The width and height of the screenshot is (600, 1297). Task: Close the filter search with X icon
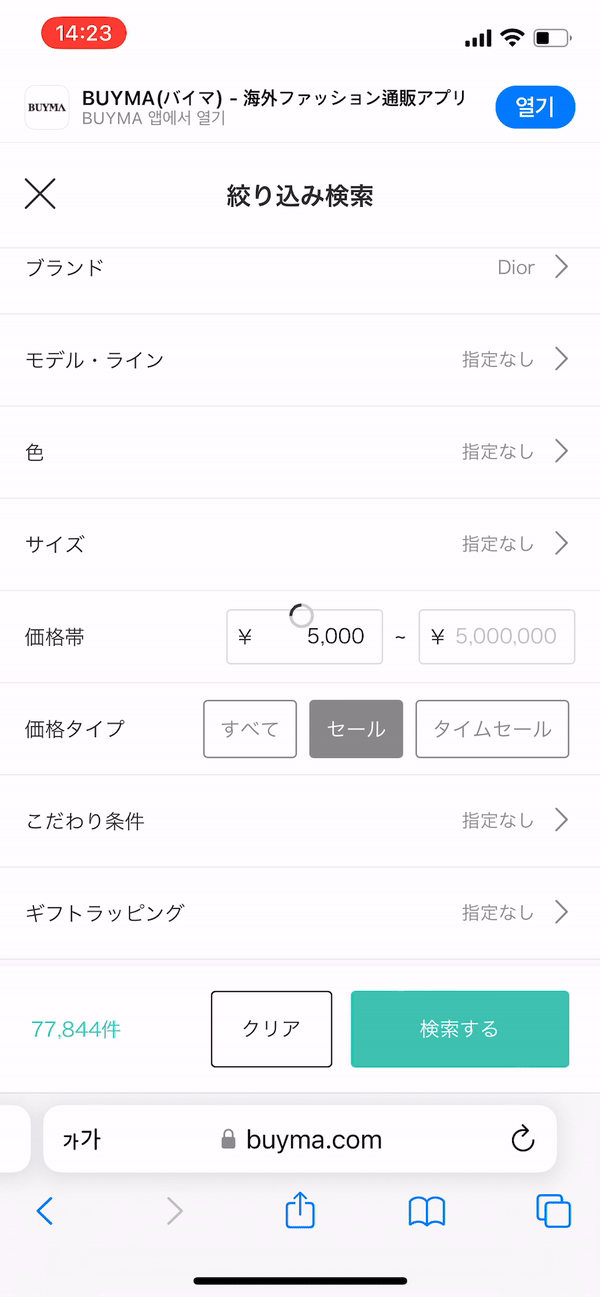pyautogui.click(x=40, y=194)
